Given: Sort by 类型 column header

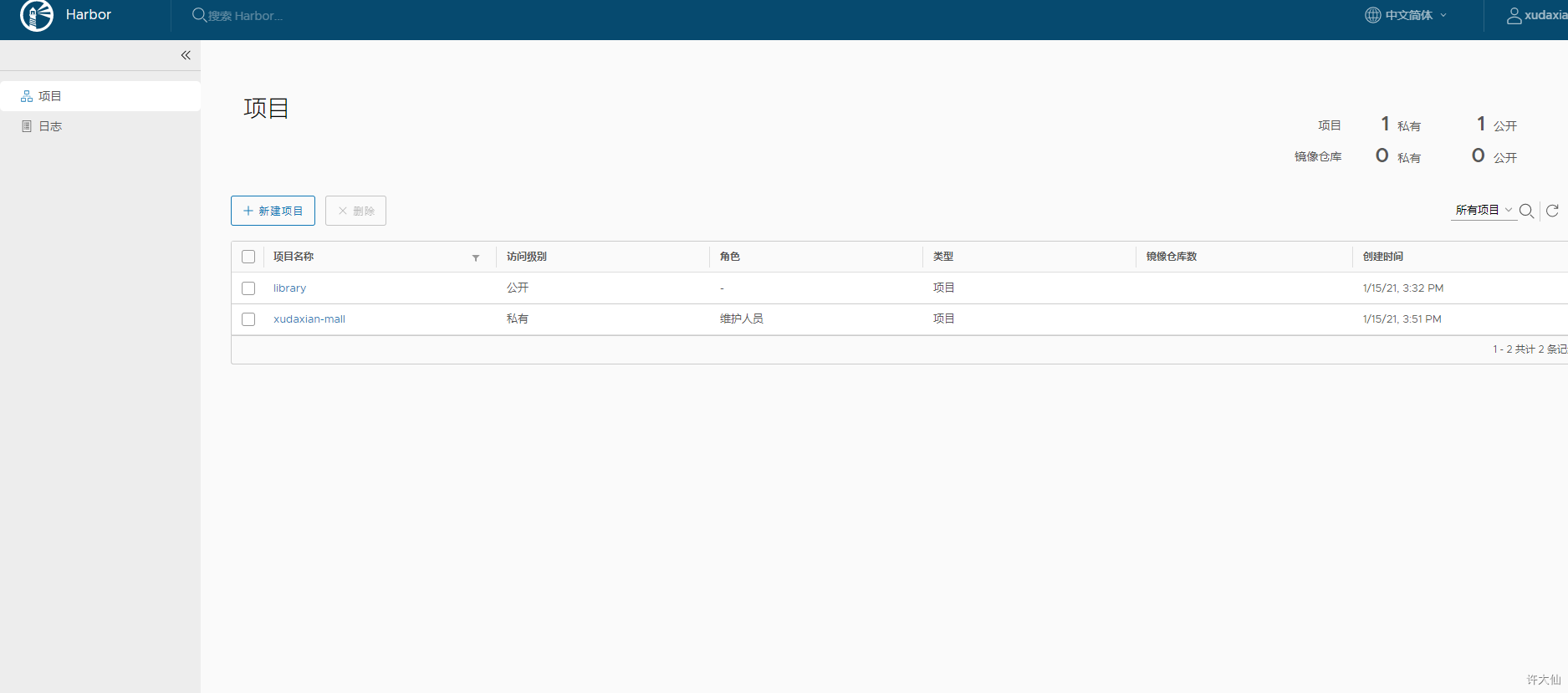Looking at the screenshot, I should [943, 257].
